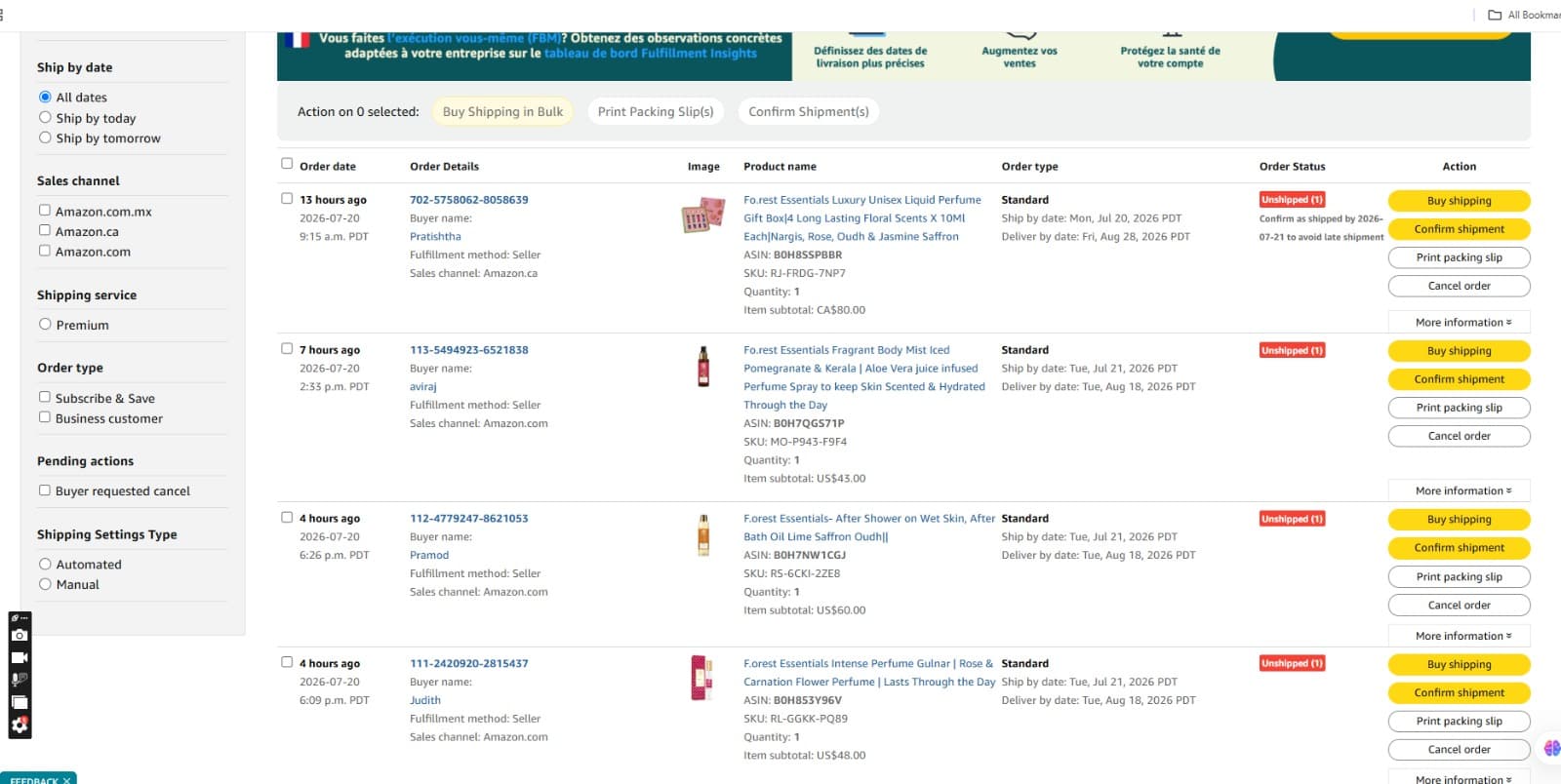Image resolution: width=1561 pixels, height=784 pixels.
Task: Open order link 113-5494923-6521838
Action: [x=469, y=350]
